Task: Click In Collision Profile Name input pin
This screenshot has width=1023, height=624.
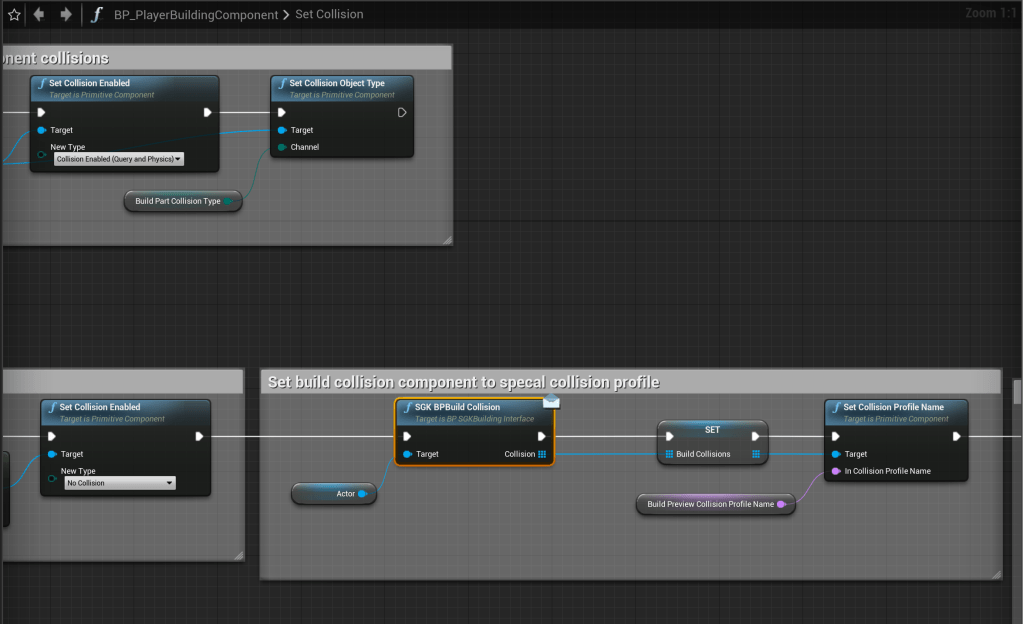Action: coord(836,471)
